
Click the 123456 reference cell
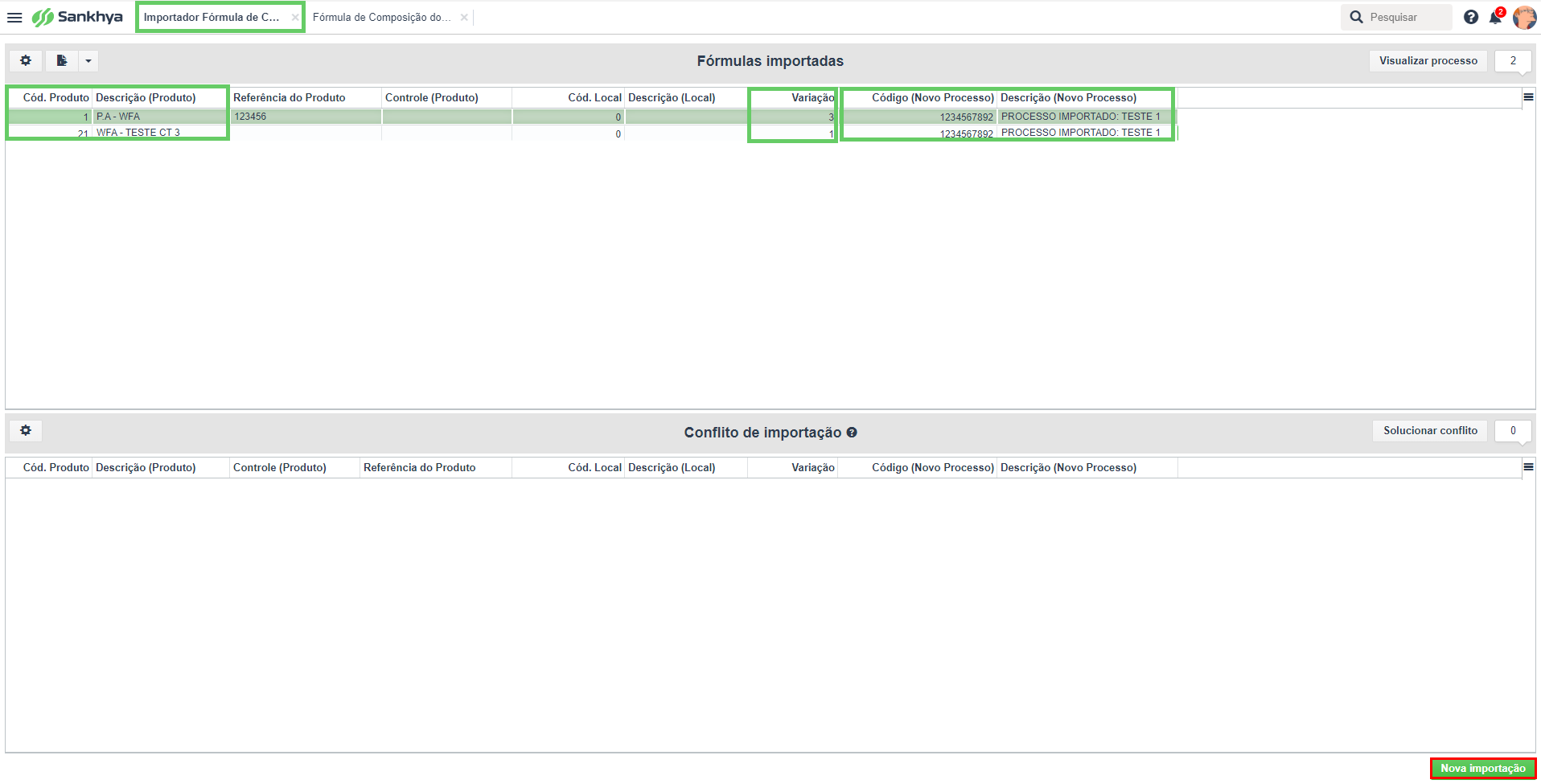(306, 117)
